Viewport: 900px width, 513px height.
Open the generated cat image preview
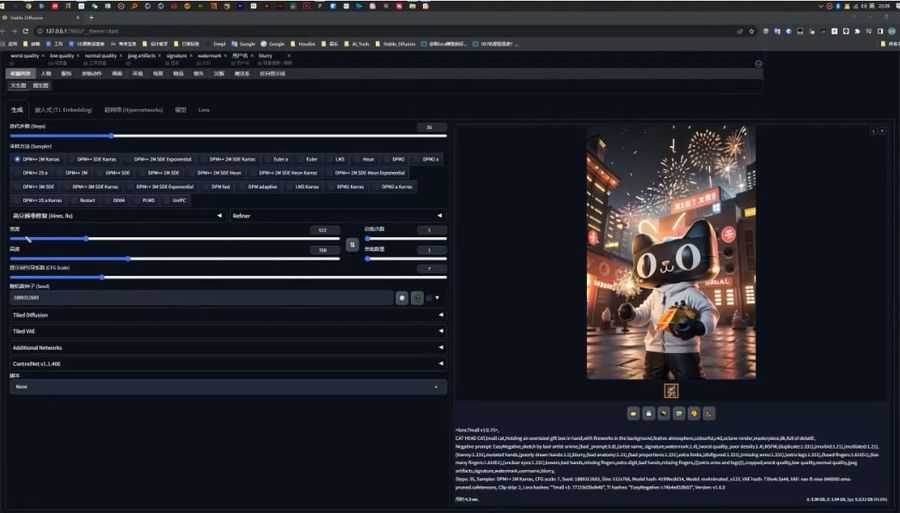pos(671,252)
